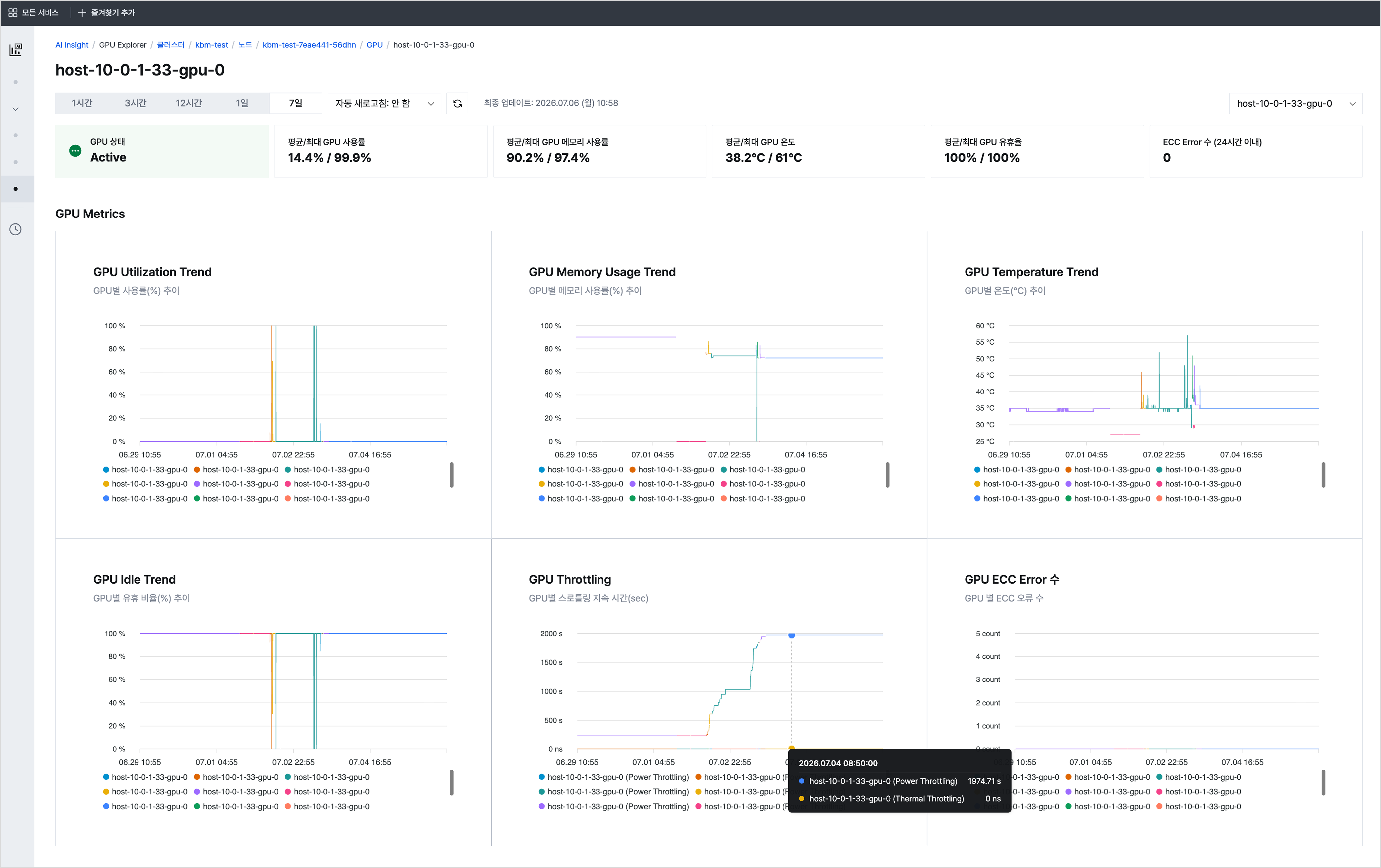Go to the kbm-test breadcrumb link
The image size is (1381, 868).
point(211,45)
